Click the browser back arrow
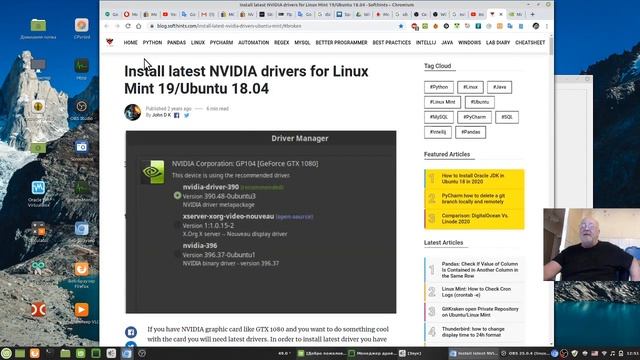This screenshot has height=360, width=640. click(x=107, y=26)
